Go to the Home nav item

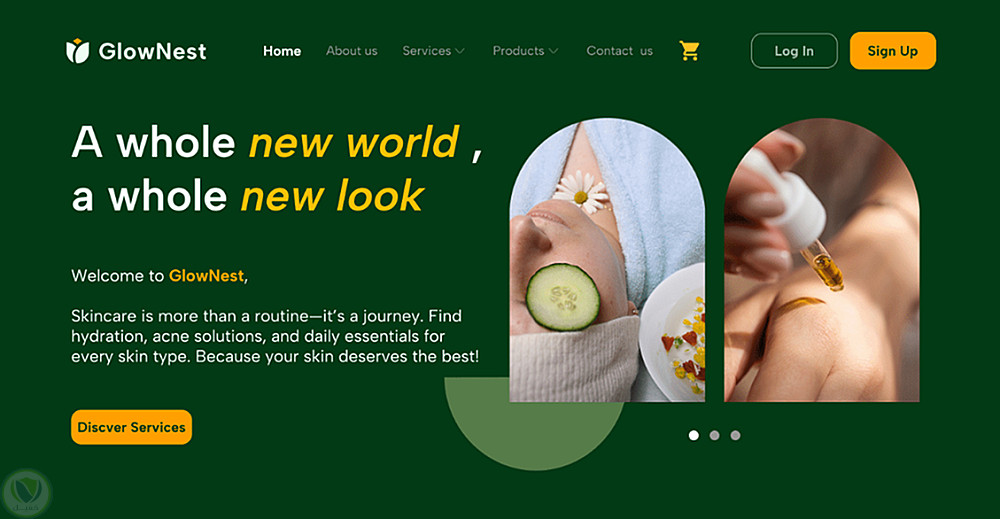[x=282, y=51]
